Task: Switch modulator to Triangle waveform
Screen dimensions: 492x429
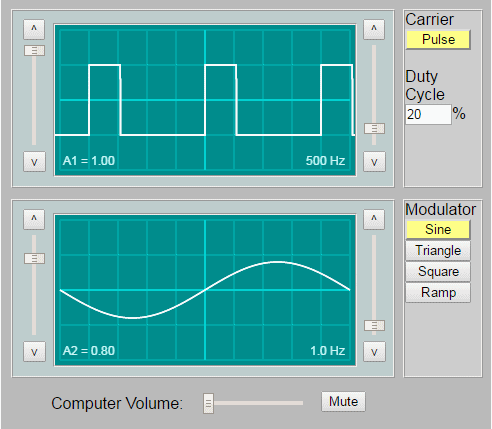Action: tap(438, 251)
